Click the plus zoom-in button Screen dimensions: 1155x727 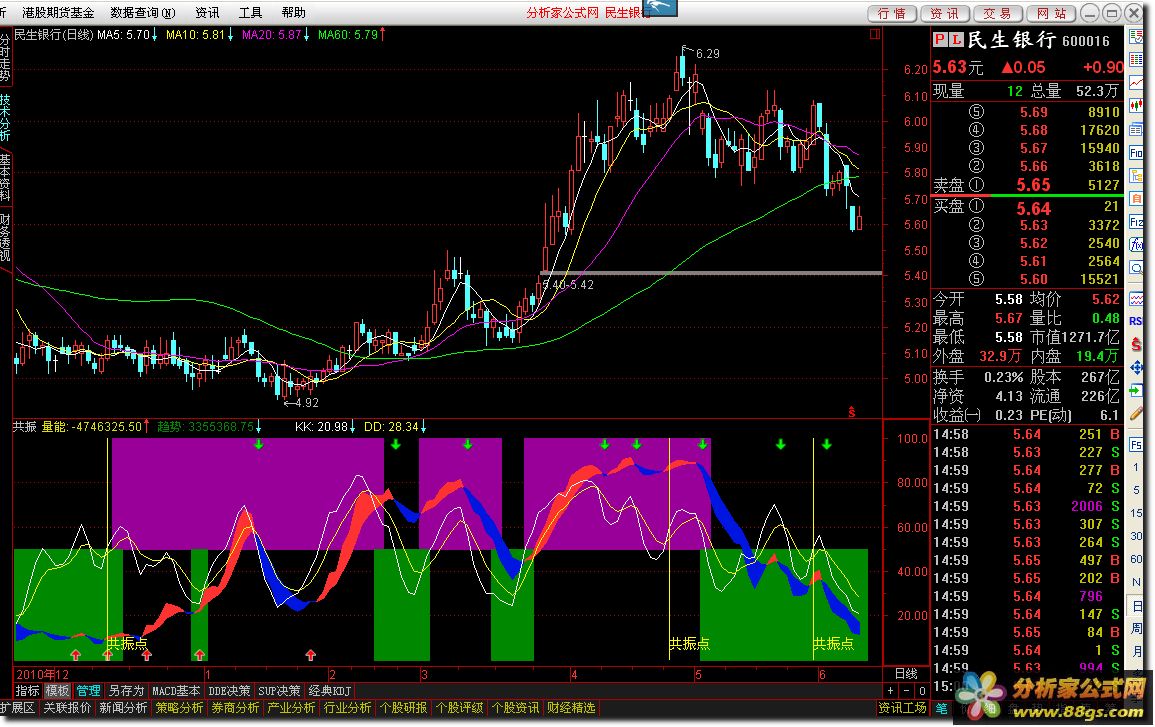tap(891, 691)
